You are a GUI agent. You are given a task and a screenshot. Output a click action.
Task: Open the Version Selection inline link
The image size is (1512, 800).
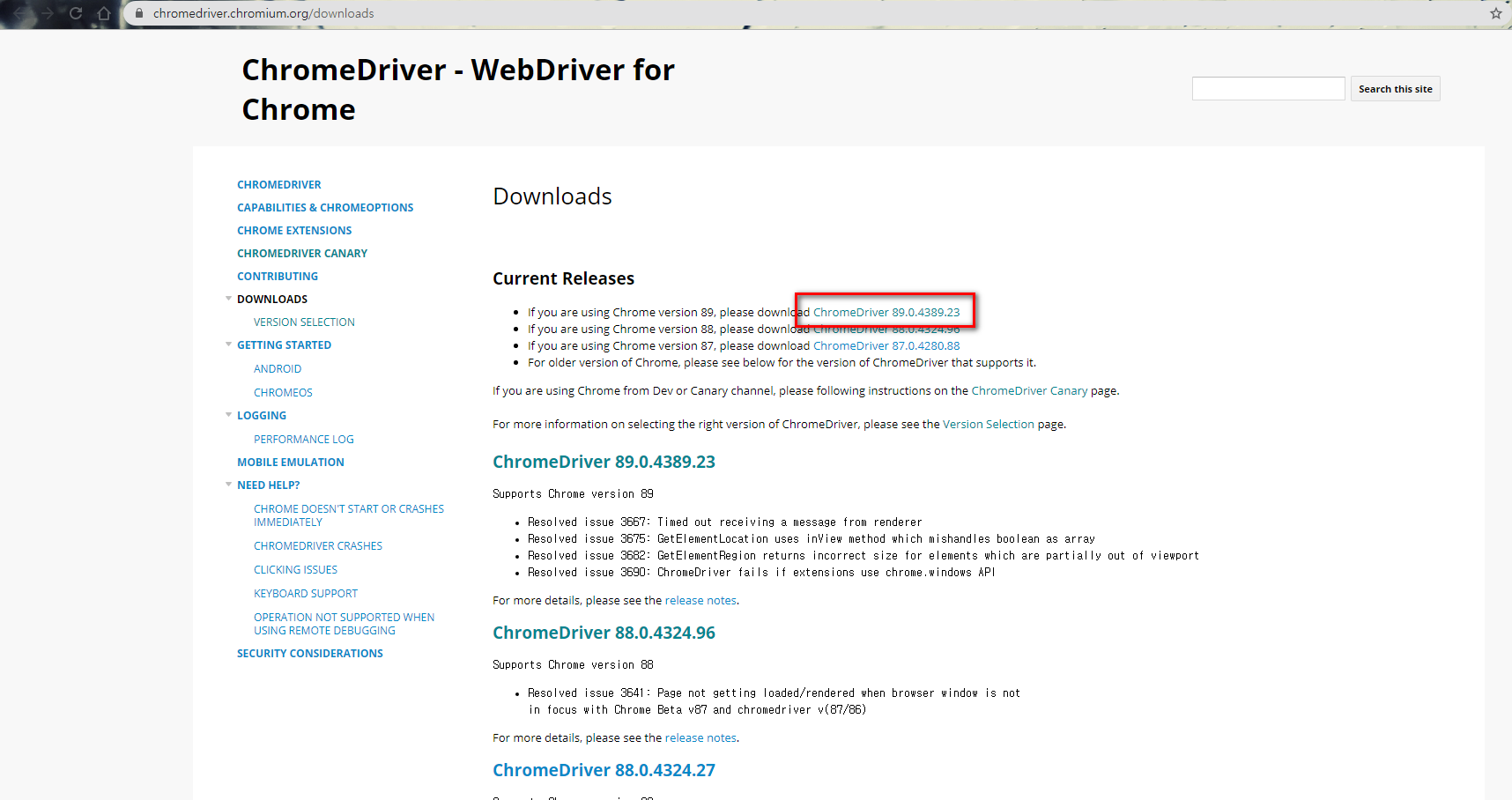pyautogui.click(x=989, y=424)
